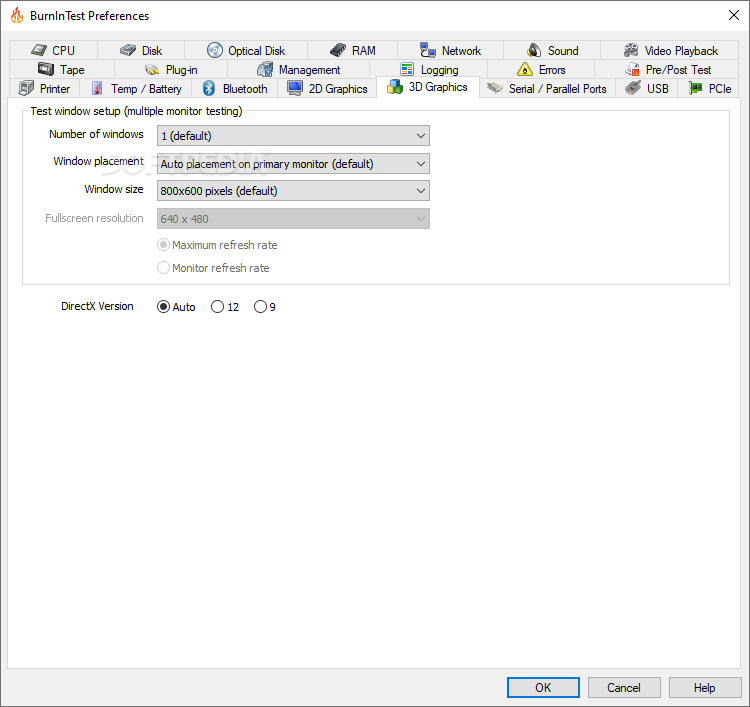
Task: Click the Network computers tab icon
Action: [x=428, y=50]
